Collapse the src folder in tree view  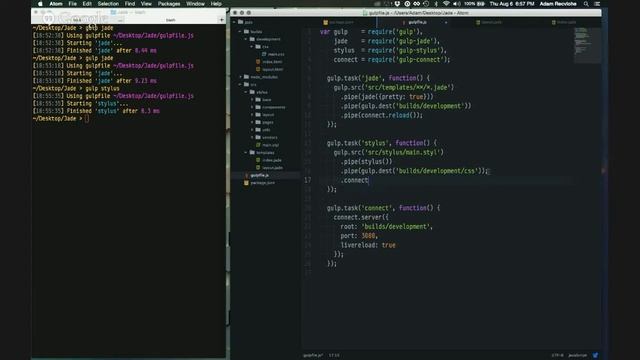[x=240, y=84]
